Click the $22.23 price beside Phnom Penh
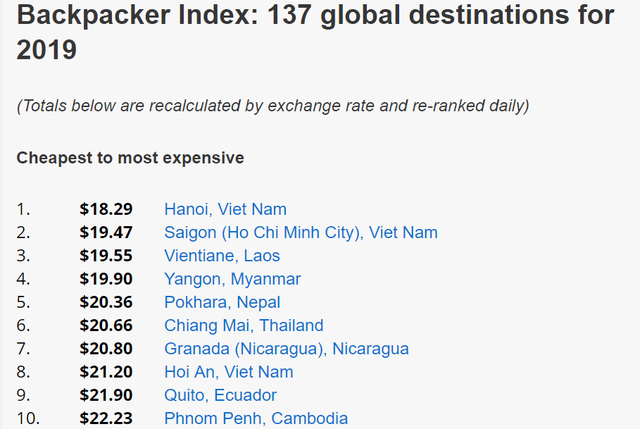Image resolution: width=640 pixels, height=429 pixels. (106, 419)
